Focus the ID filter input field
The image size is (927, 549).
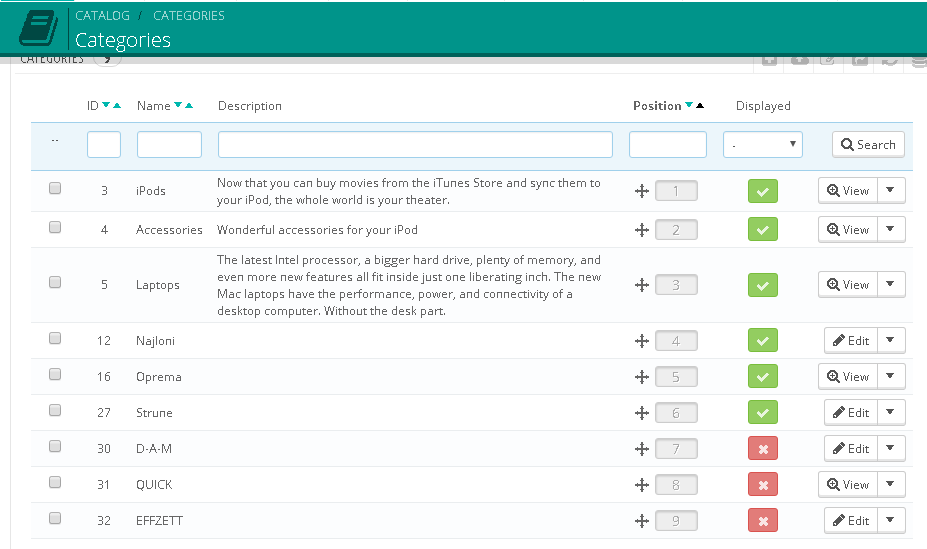[104, 145]
